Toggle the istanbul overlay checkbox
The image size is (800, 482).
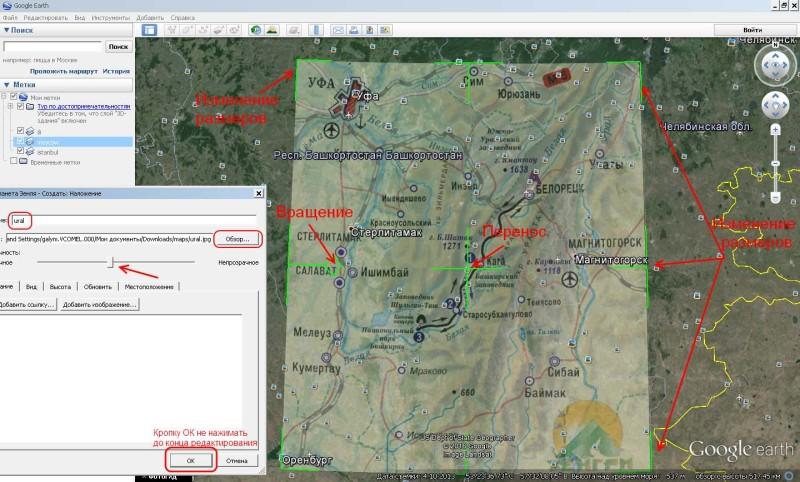tap(20, 151)
